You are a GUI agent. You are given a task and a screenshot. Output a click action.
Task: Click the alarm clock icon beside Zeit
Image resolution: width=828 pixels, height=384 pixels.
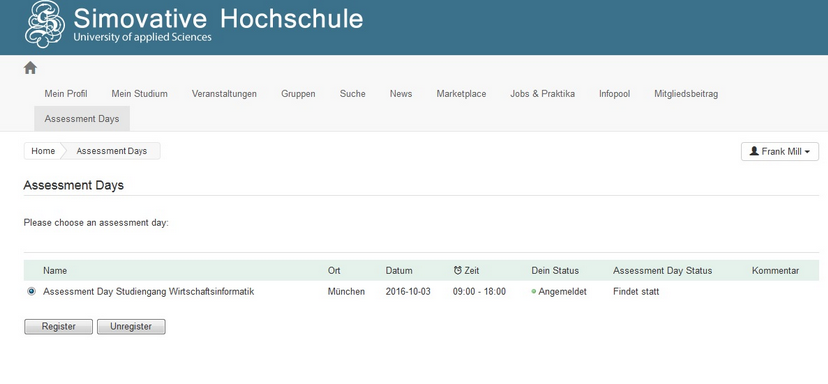click(x=457, y=270)
